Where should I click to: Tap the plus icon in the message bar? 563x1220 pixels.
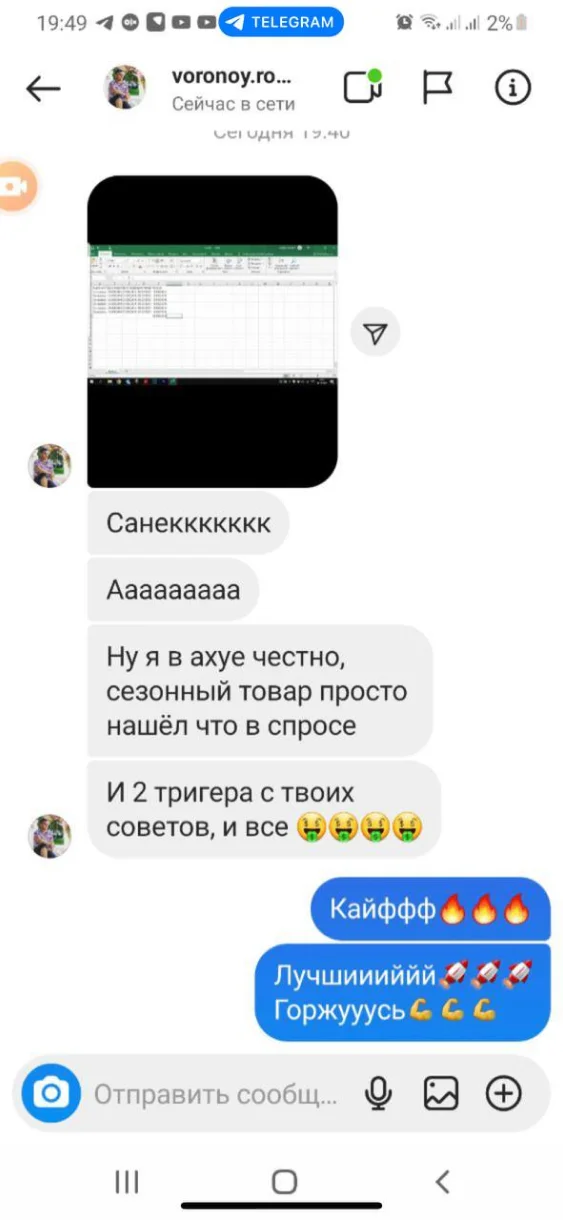(x=504, y=1095)
